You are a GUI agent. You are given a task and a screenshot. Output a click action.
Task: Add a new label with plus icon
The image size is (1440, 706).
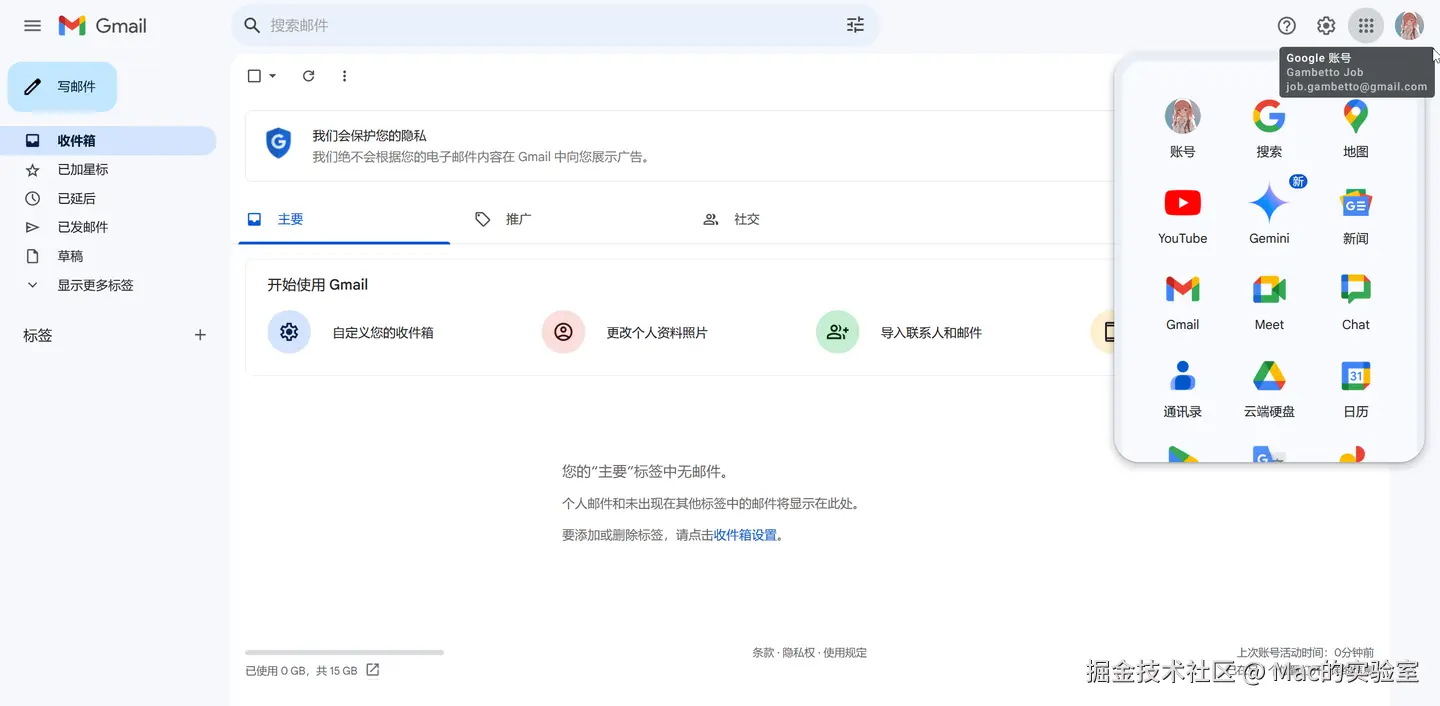(200, 335)
